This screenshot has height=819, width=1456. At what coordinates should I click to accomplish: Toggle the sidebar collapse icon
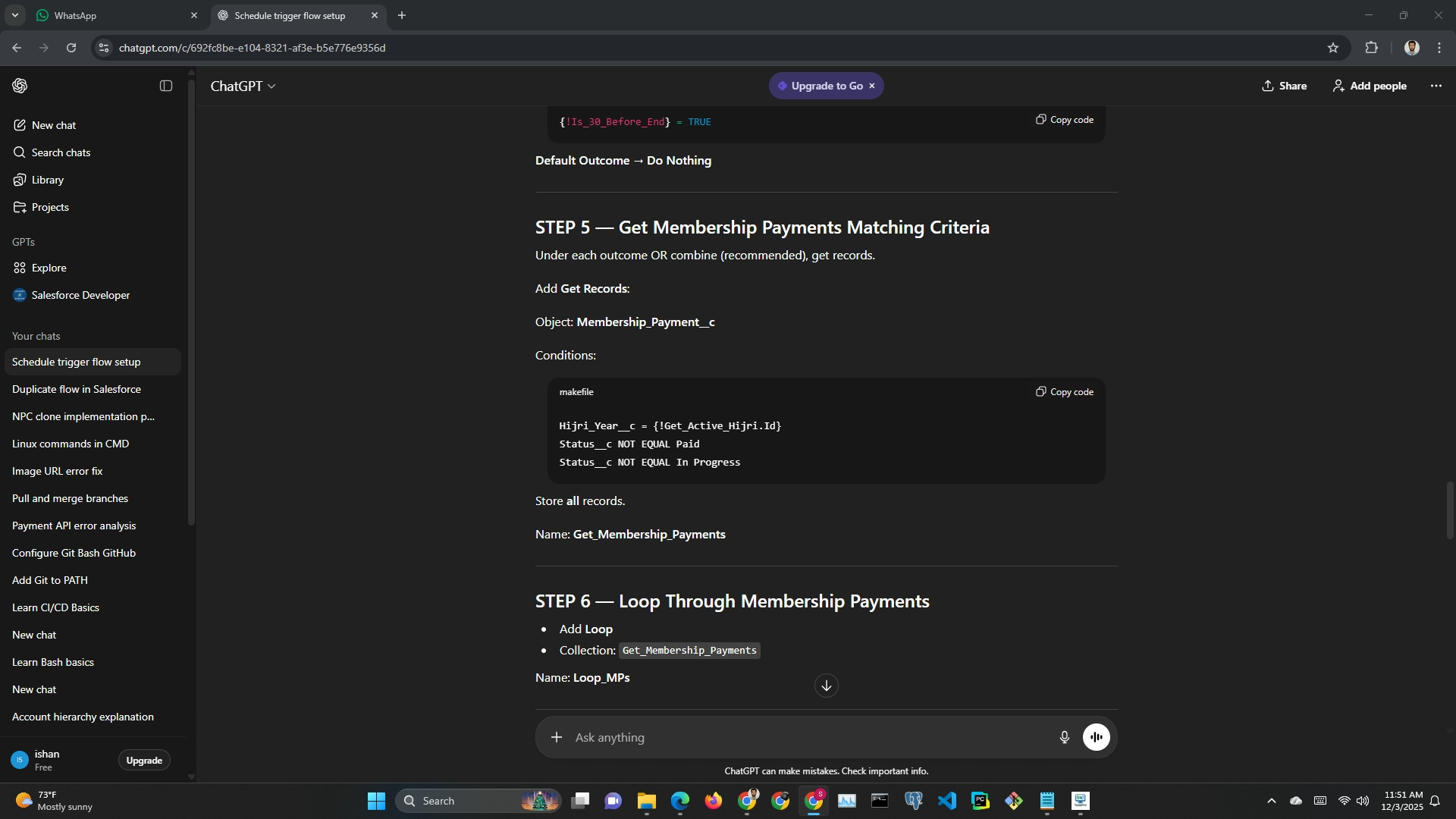166,86
